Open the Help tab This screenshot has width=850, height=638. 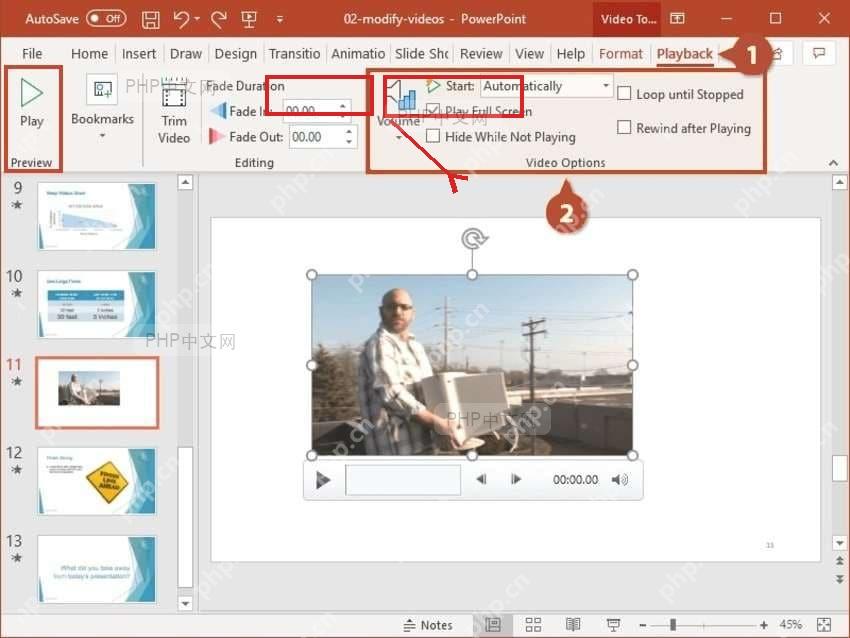coord(570,54)
